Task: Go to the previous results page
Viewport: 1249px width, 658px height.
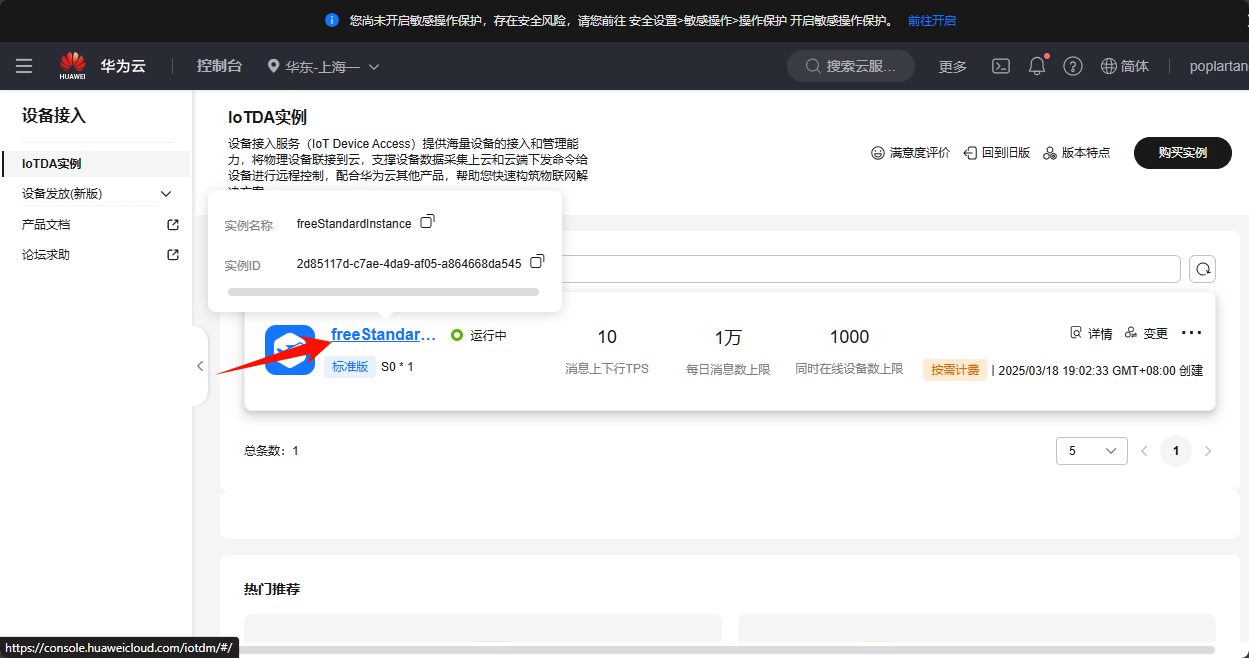Action: pos(1145,451)
